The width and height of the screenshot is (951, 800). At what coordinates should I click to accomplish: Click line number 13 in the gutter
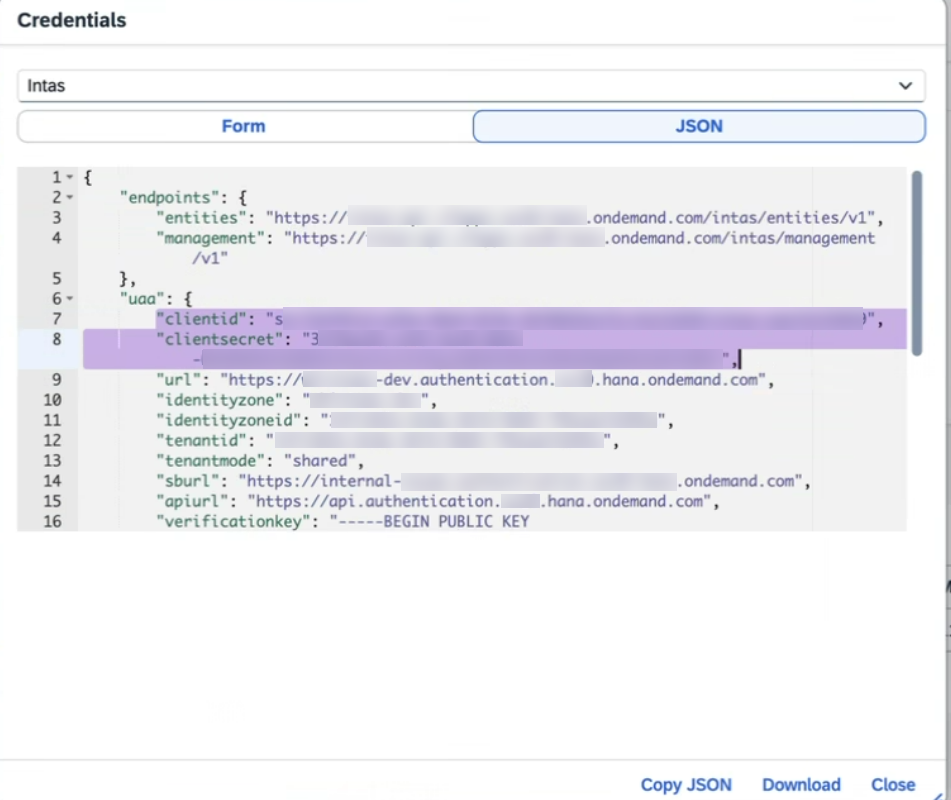52,461
